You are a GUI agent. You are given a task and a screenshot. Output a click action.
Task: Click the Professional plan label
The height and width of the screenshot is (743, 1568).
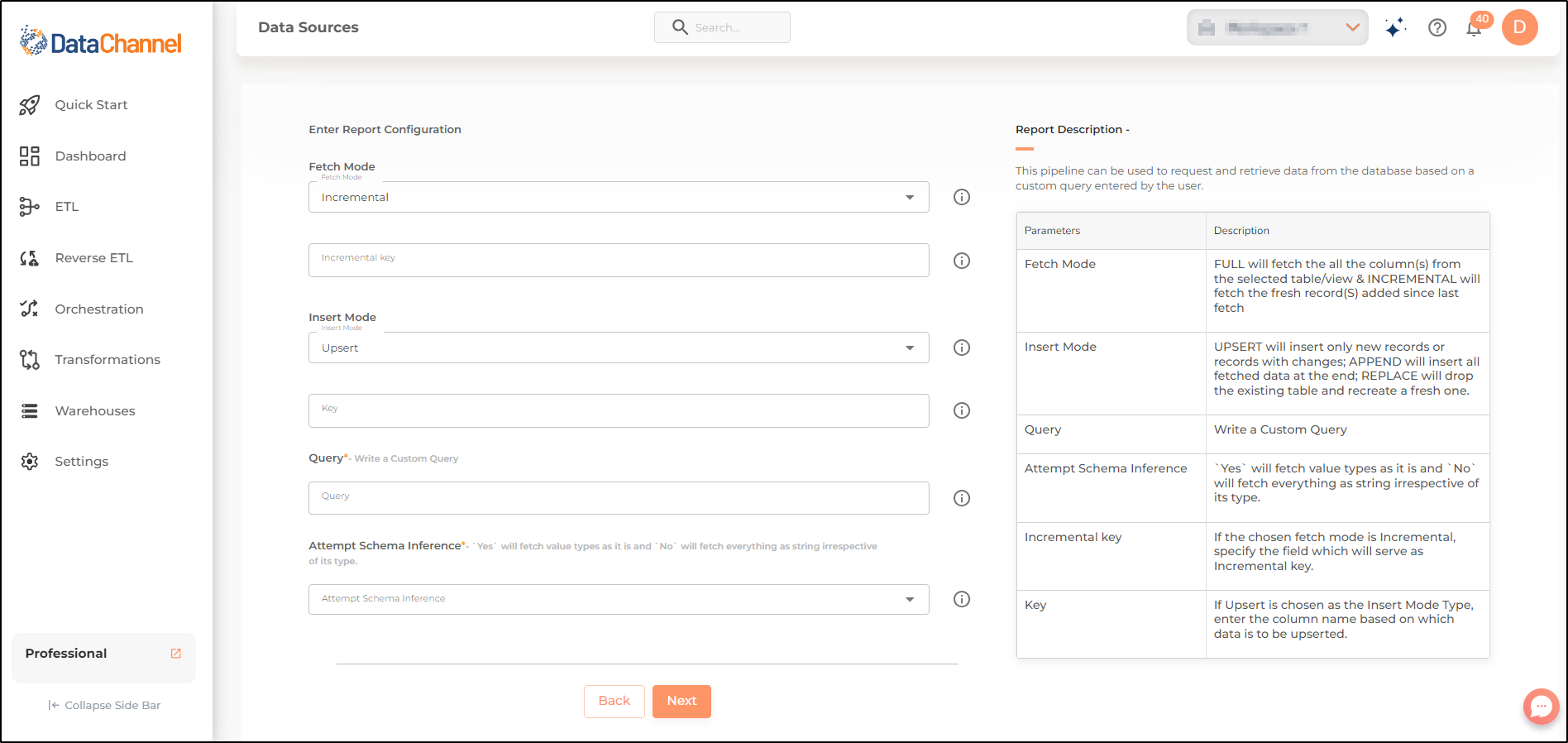click(66, 654)
